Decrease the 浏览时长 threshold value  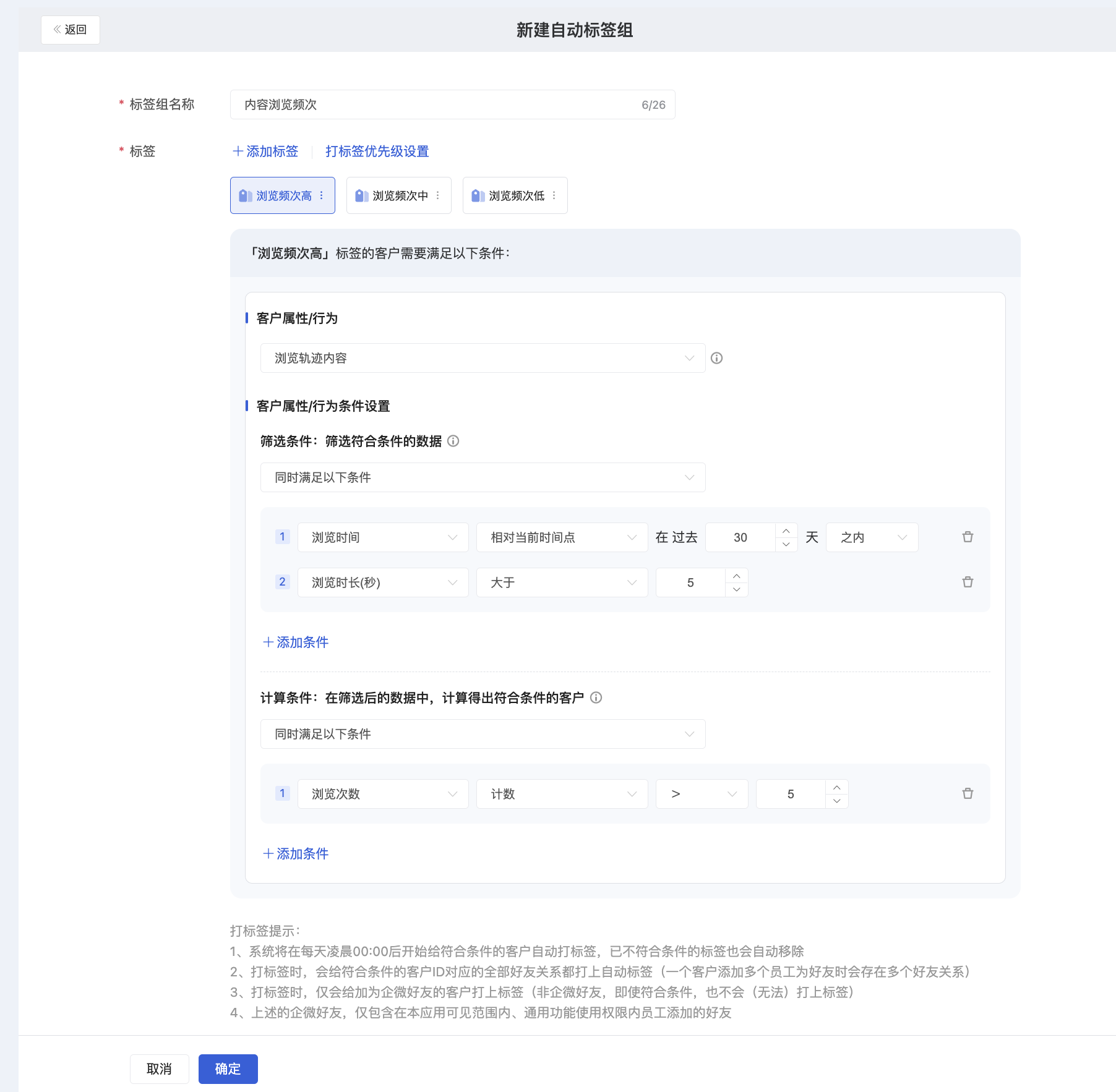[x=736, y=589]
